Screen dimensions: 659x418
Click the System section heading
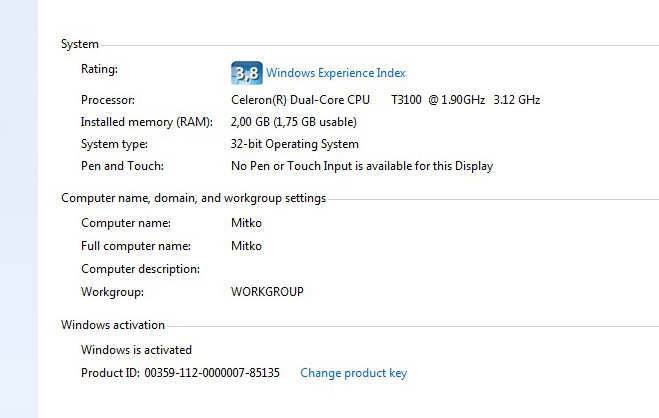[80, 44]
